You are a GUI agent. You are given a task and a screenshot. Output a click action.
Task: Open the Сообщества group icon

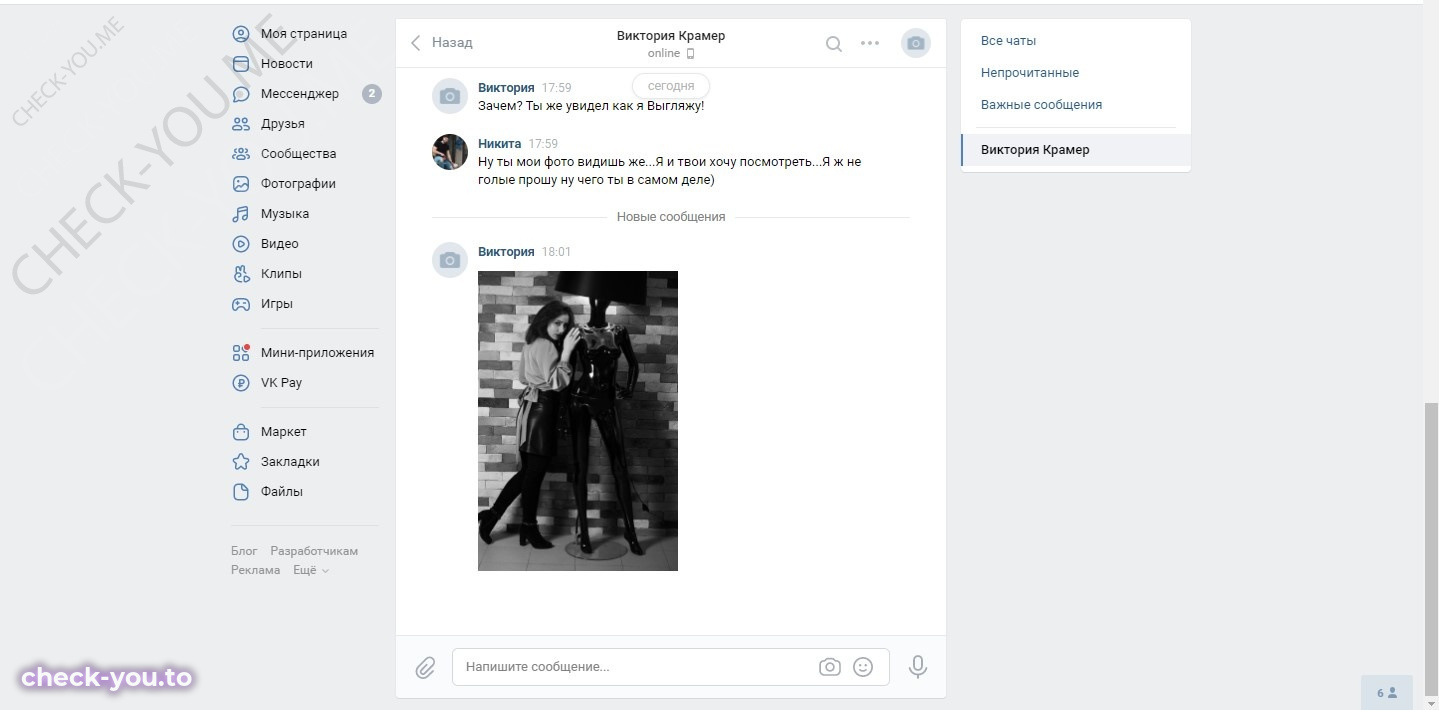click(241, 154)
